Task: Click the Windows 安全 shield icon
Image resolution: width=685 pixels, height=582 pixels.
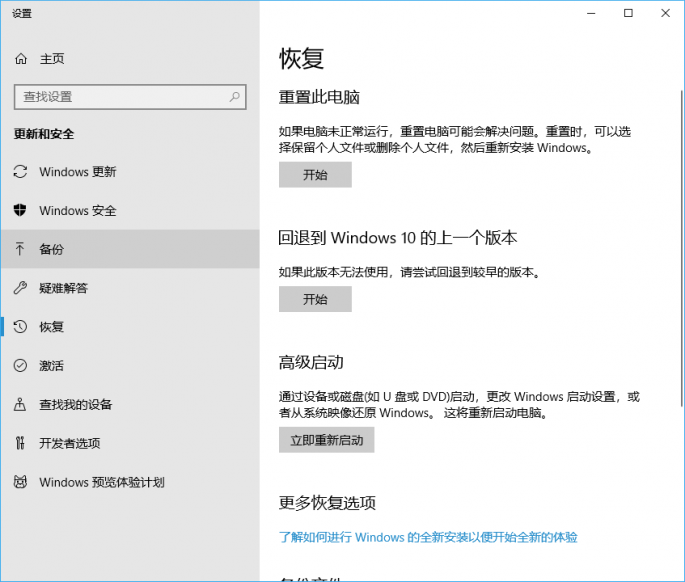Action: pyautogui.click(x=21, y=211)
